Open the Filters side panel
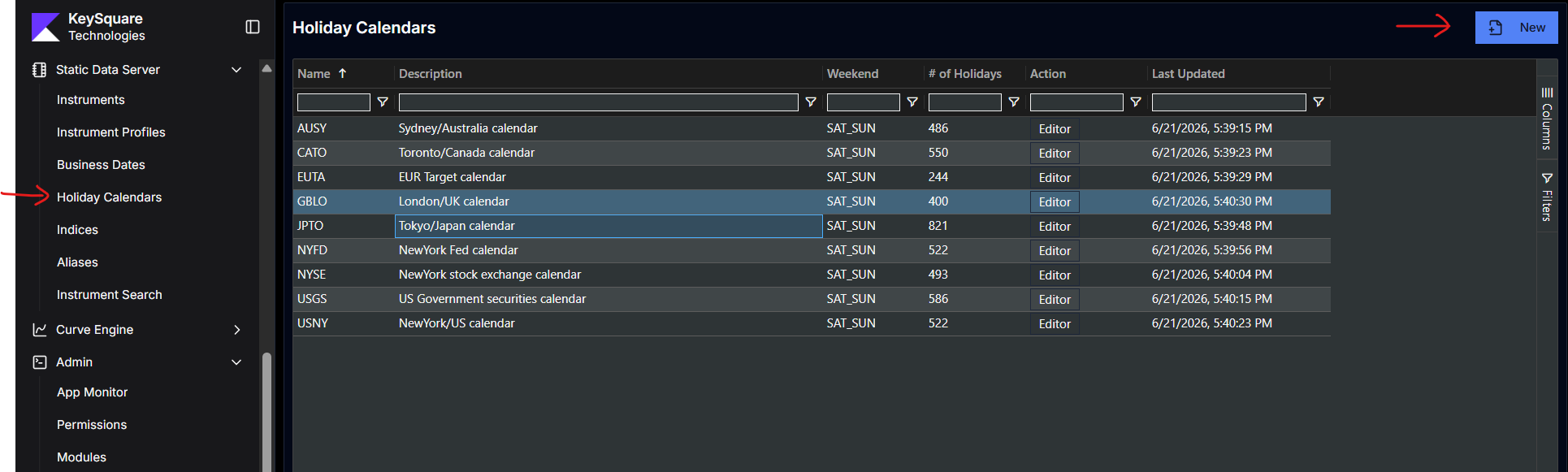This screenshot has width=1568, height=472. pyautogui.click(x=1547, y=197)
